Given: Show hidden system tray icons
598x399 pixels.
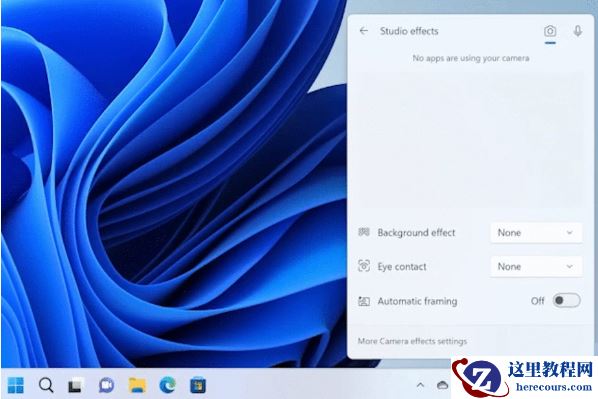Looking at the screenshot, I should point(420,385).
